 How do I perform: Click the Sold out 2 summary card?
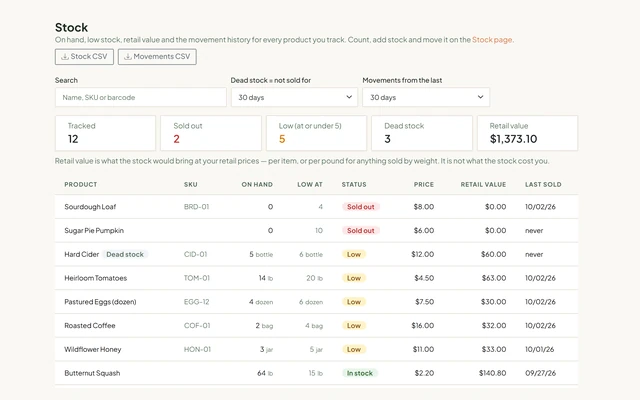(x=211, y=133)
